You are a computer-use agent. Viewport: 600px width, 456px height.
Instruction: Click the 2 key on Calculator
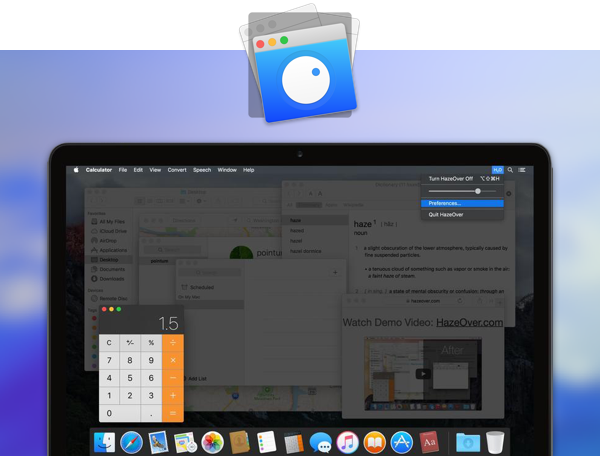click(130, 396)
